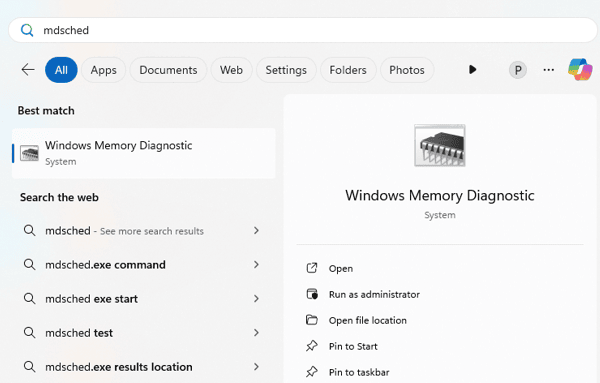600x383 pixels.
Task: Click the Copilot icon in search panel
Action: (x=580, y=70)
